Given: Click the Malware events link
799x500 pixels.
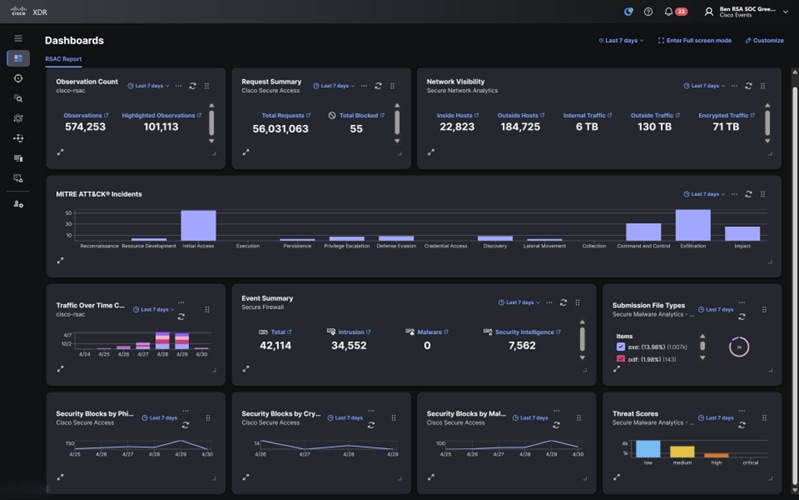Looking at the screenshot, I should click(x=432, y=332).
